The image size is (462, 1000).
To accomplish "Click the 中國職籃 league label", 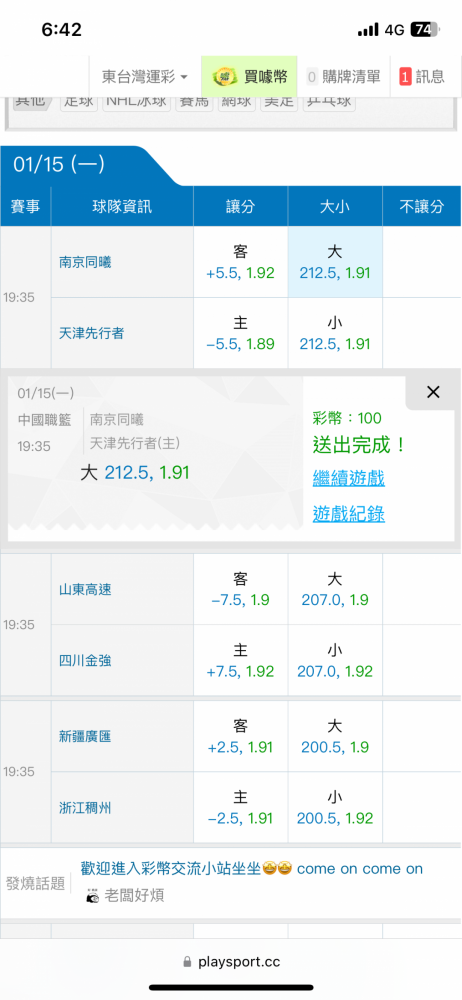I will tap(45, 419).
